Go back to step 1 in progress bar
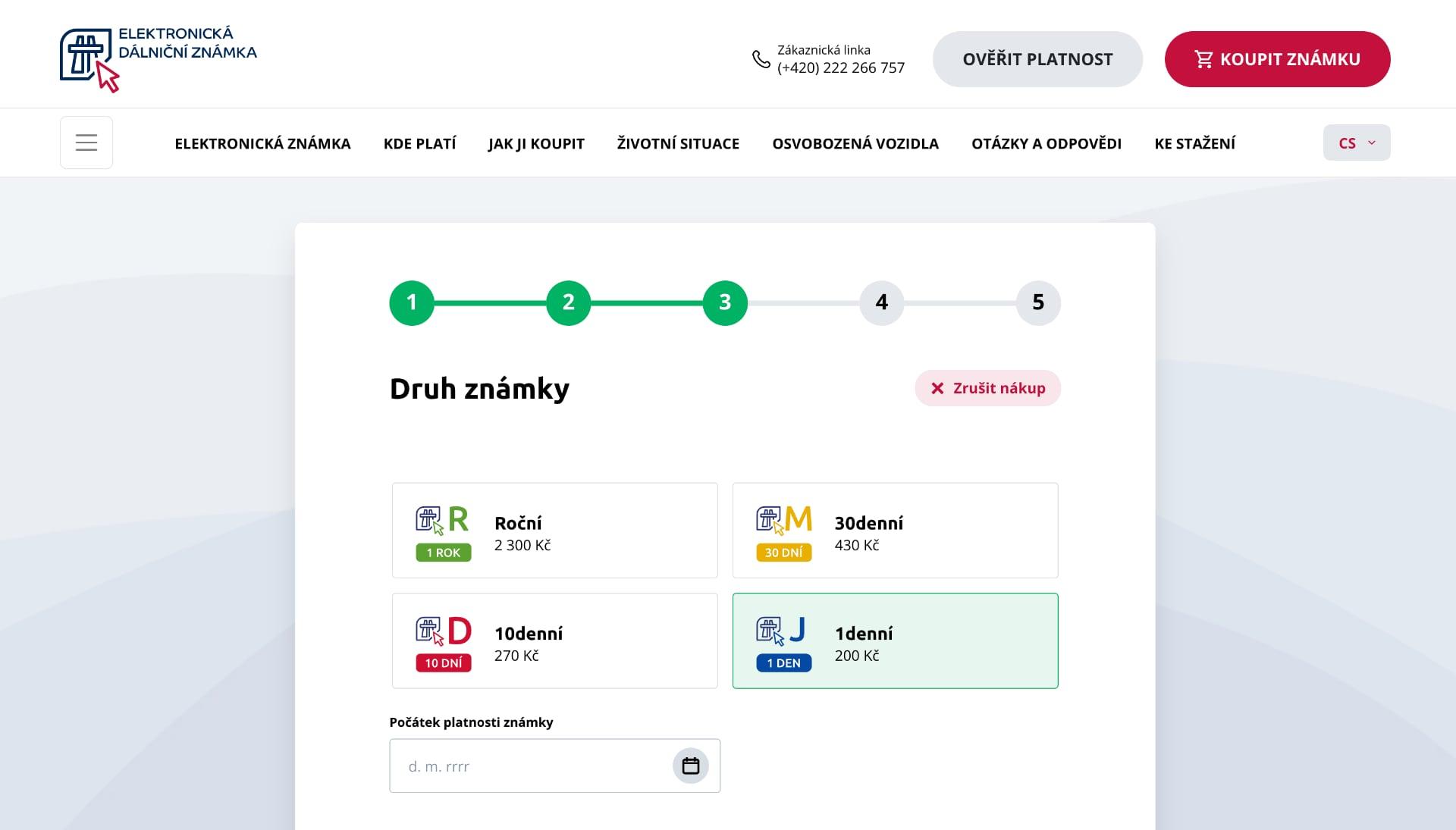The width and height of the screenshot is (1456, 830). coord(412,303)
